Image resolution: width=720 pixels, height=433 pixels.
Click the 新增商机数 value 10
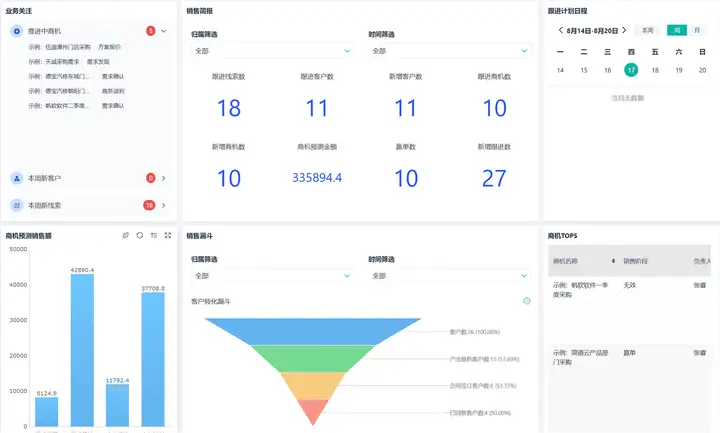pos(229,178)
